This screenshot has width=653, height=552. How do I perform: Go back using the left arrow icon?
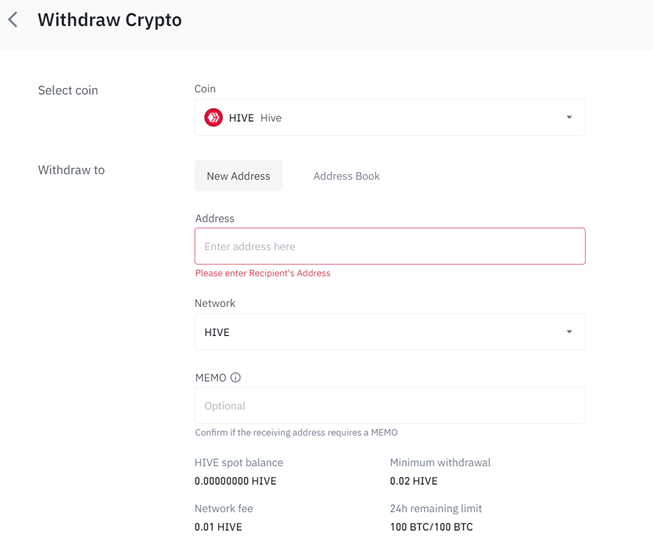13,20
